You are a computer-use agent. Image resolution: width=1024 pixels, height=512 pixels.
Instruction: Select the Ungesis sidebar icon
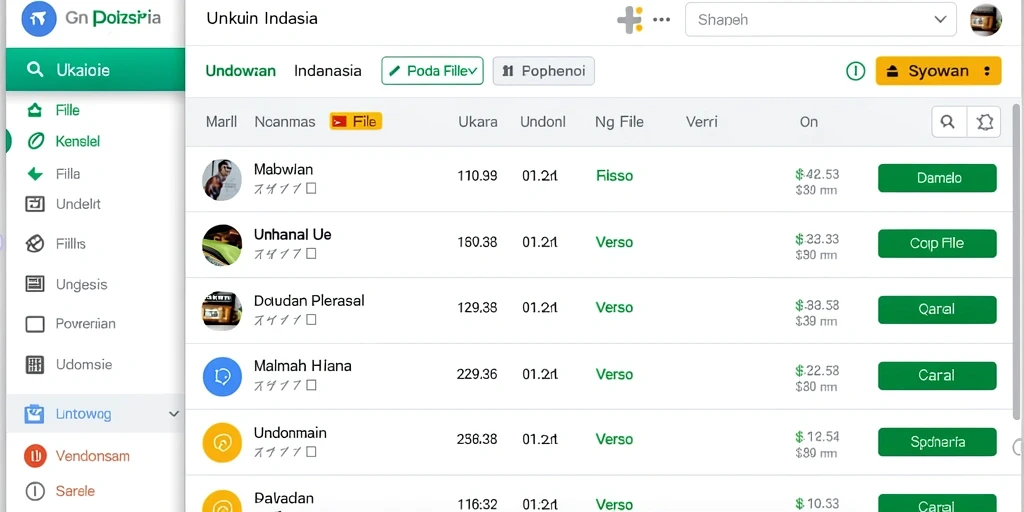coord(35,283)
